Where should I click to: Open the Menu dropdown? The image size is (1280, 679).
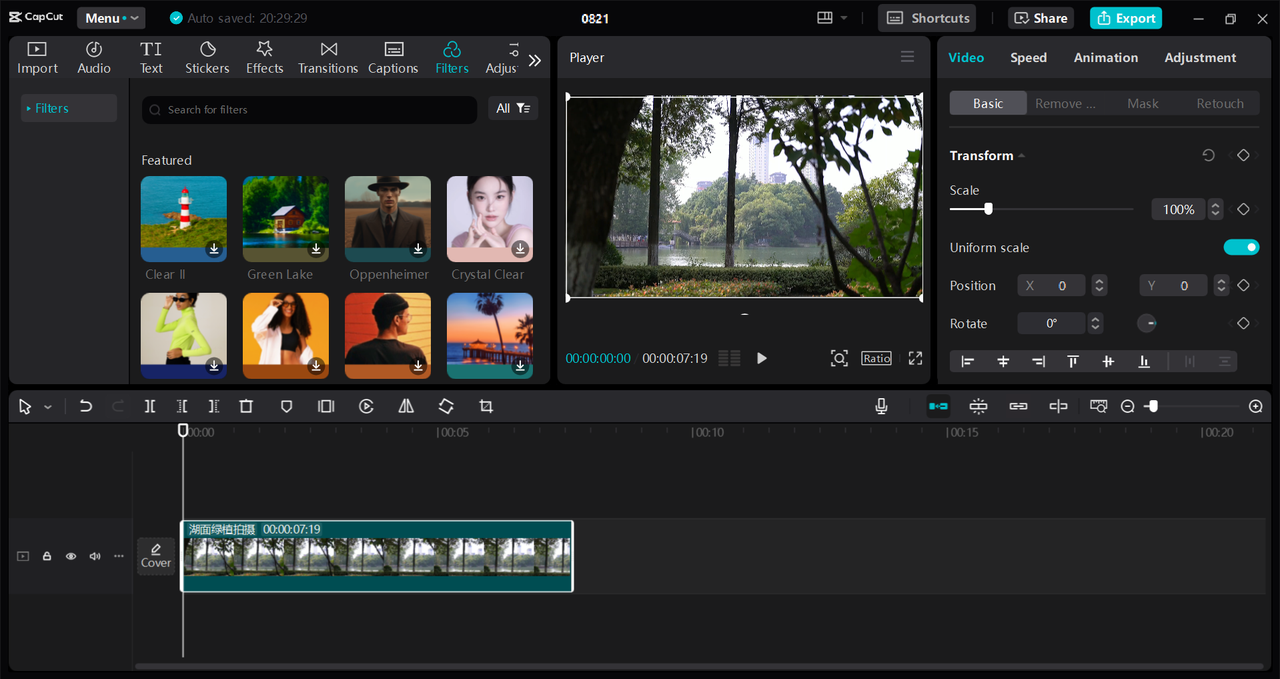[x=111, y=18]
